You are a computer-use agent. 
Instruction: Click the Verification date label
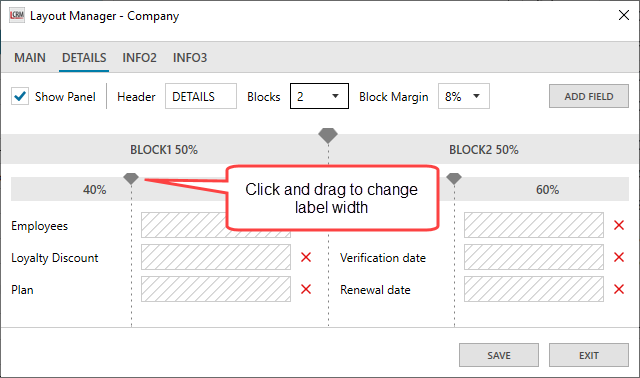(383, 258)
